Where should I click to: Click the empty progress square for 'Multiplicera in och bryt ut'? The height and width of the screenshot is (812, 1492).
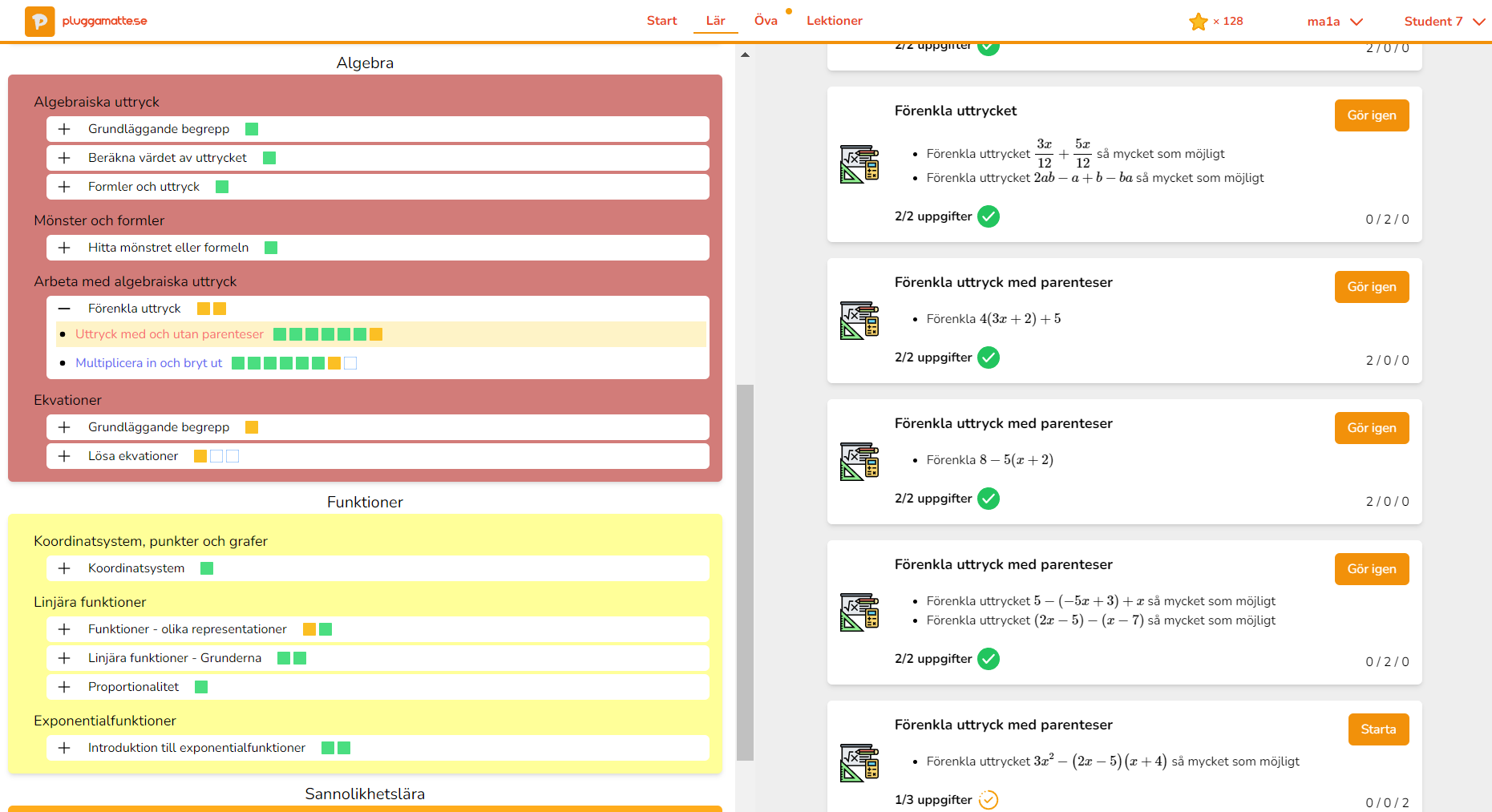[350, 363]
